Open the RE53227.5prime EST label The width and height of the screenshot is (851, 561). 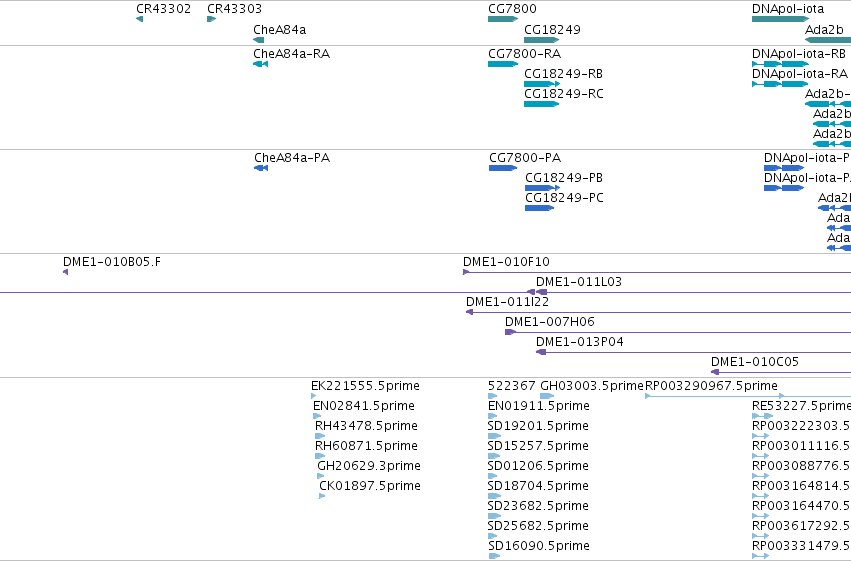pos(801,406)
